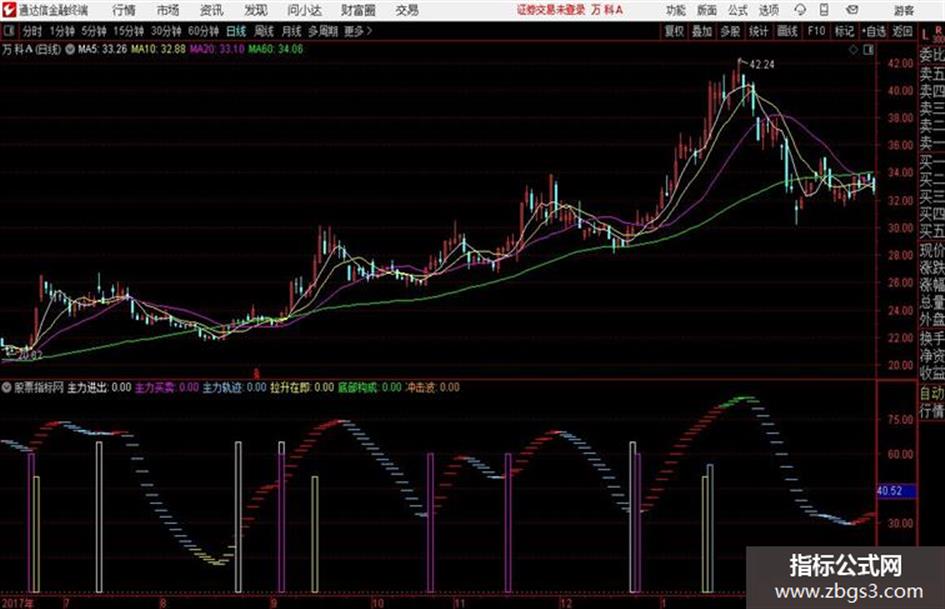Screen dimensions: 945x609
Task: Click the 40.52 highlighted indicator value
Action: 896,491
